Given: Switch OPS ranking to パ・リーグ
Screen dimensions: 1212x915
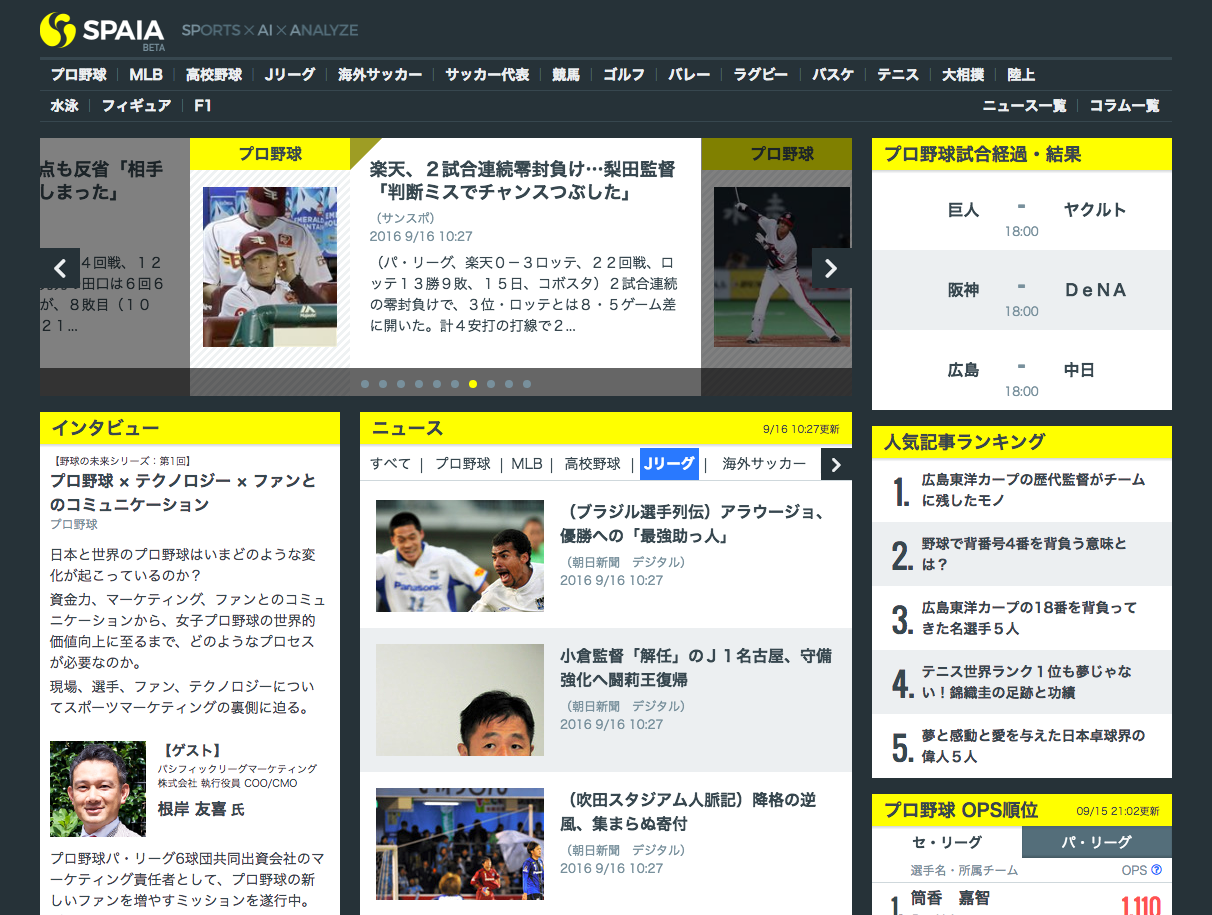Looking at the screenshot, I should click(1097, 842).
